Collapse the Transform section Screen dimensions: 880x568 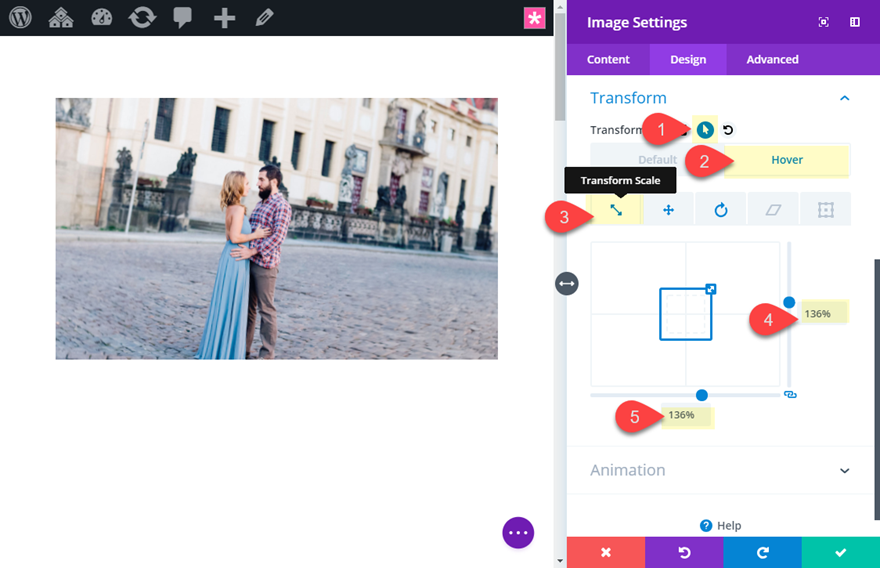844,98
